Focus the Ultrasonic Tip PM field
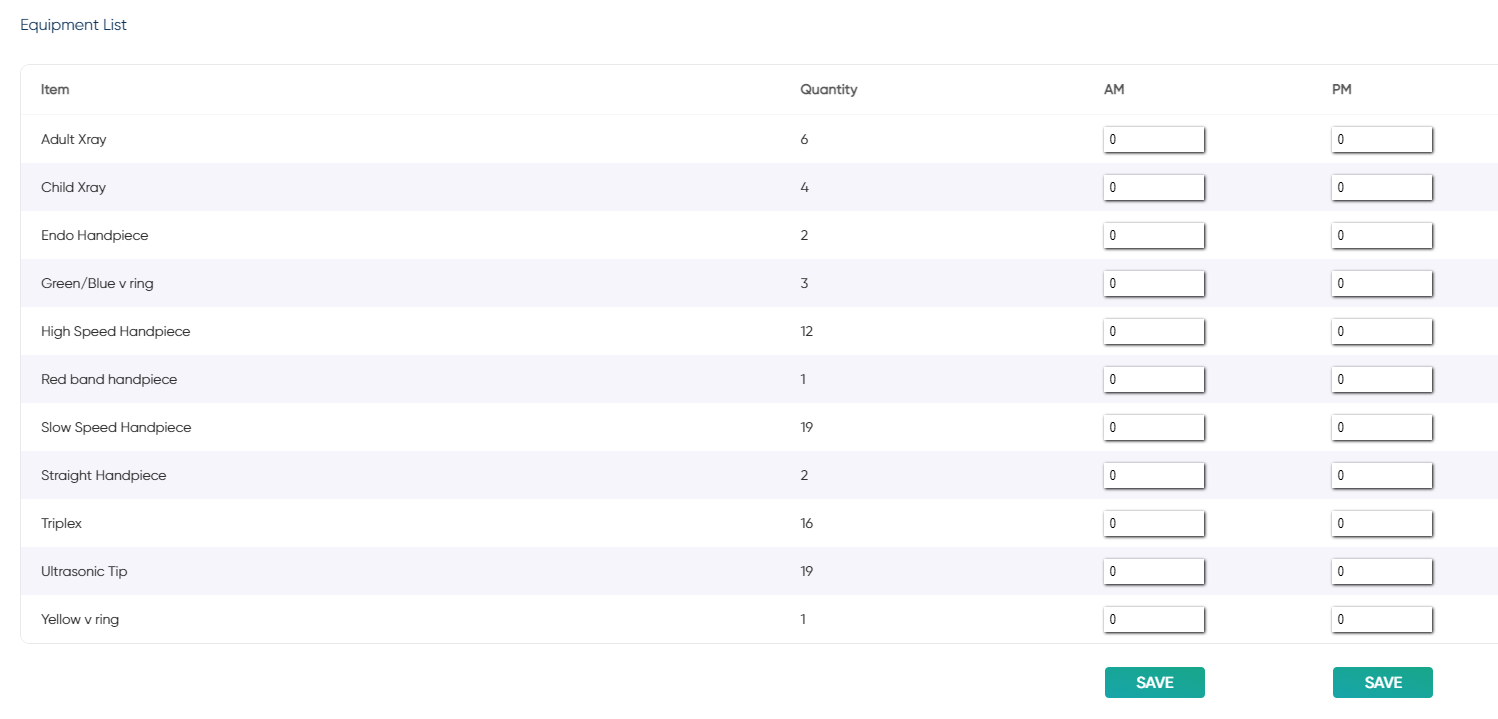 coord(1382,572)
